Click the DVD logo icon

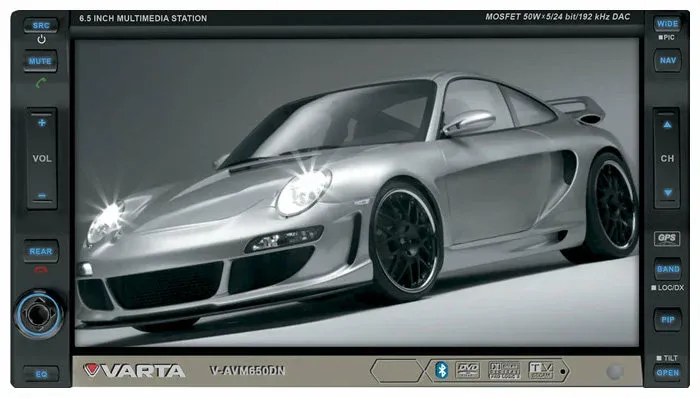[x=467, y=370]
